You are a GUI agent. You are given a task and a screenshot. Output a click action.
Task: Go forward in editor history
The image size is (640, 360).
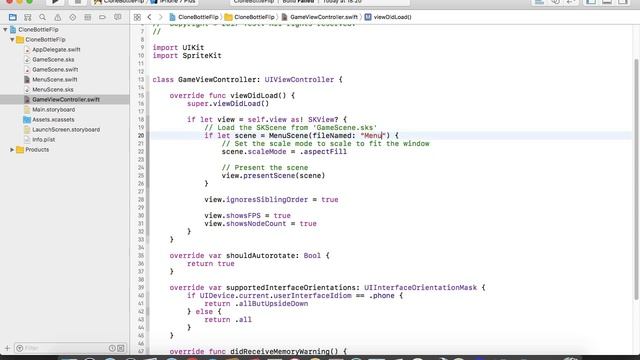[160, 17]
